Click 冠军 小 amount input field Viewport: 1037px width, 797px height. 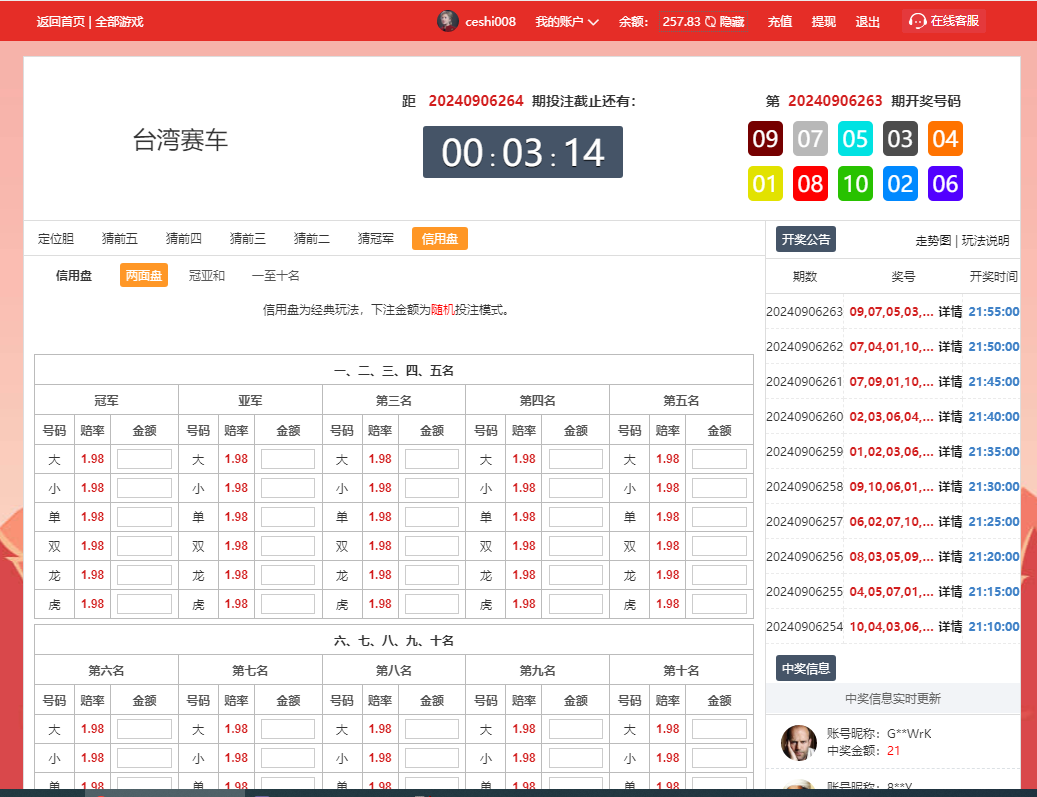144,488
